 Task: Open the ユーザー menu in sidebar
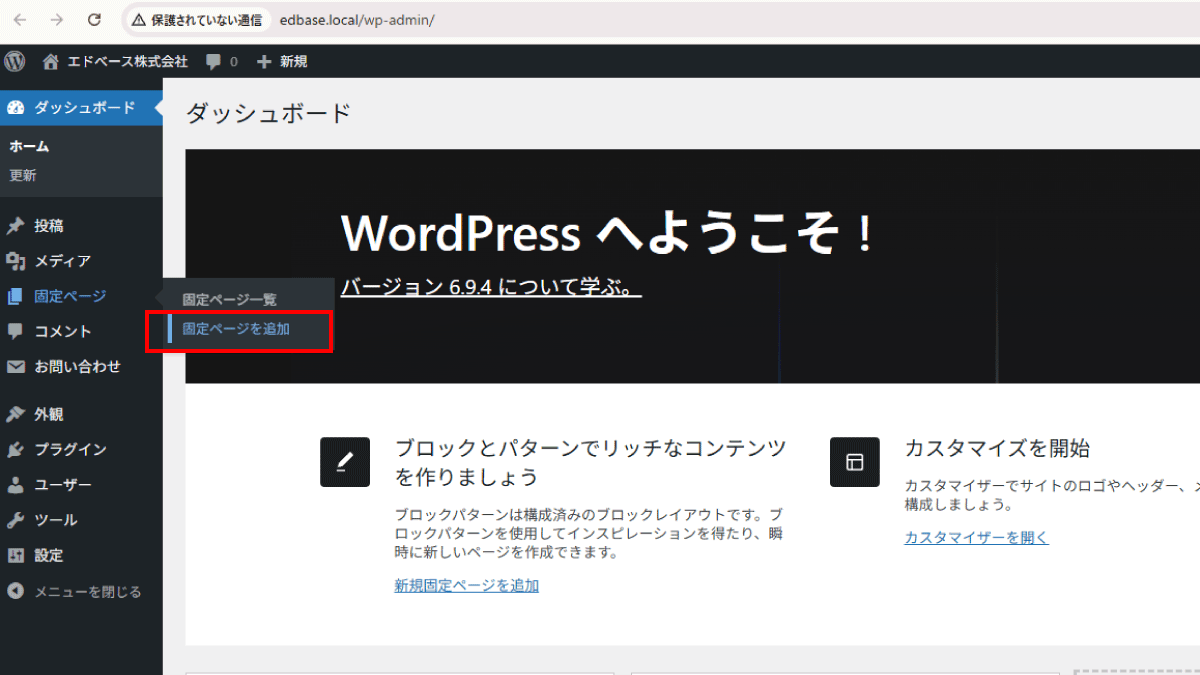[x=62, y=485]
